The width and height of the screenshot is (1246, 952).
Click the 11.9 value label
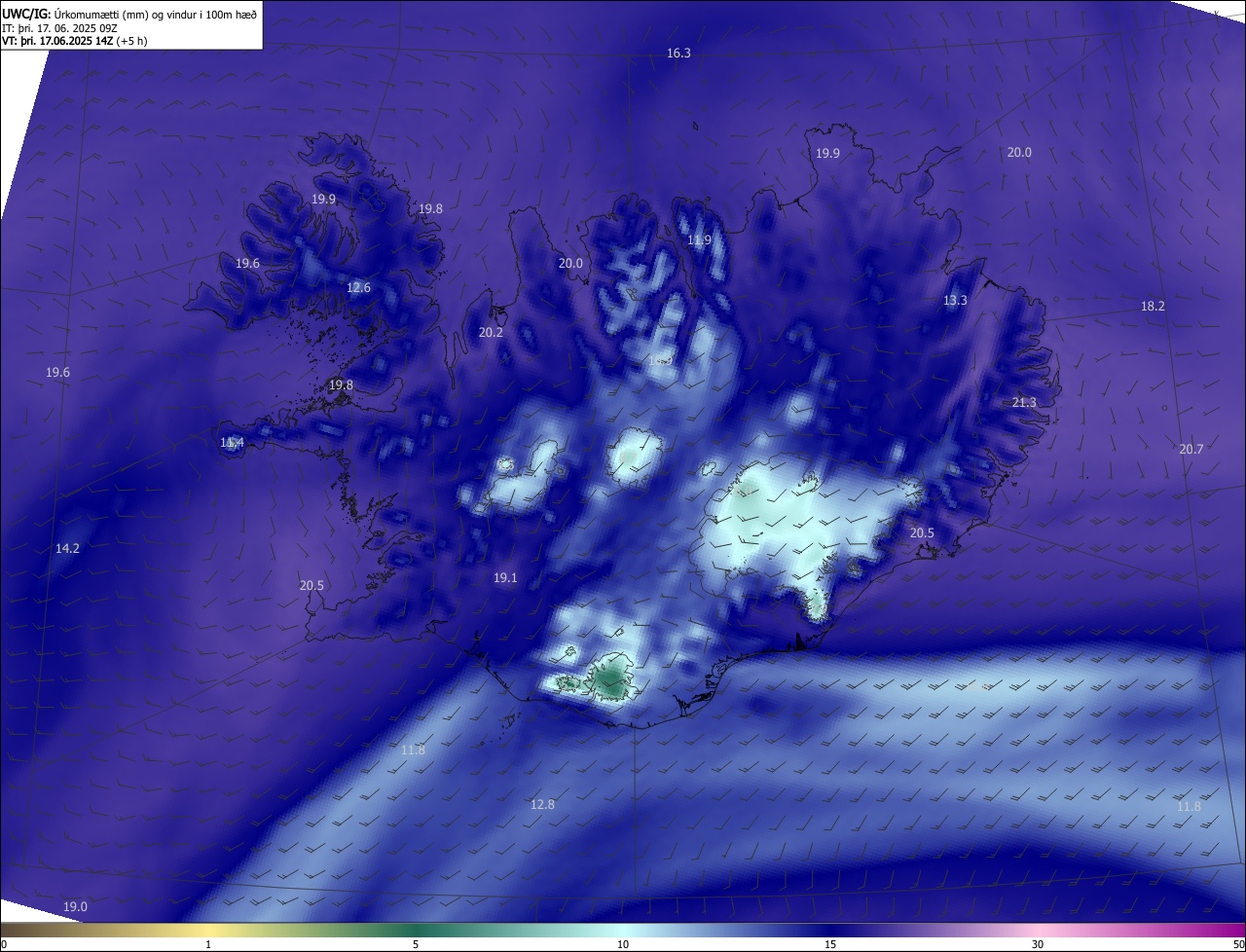point(699,240)
